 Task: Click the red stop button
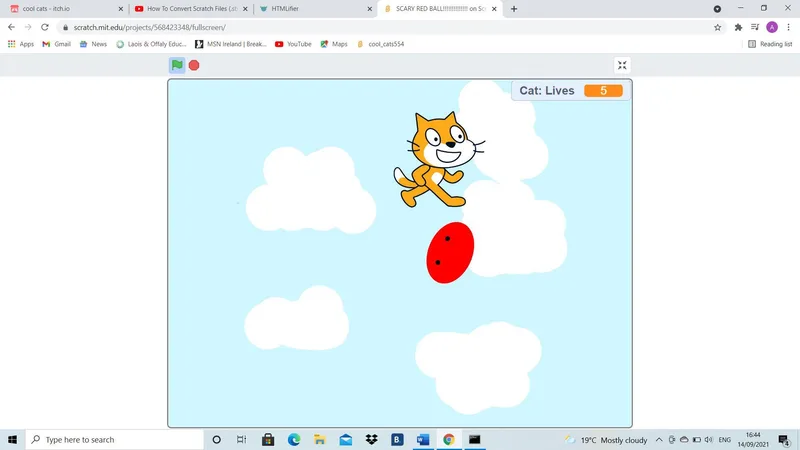[x=194, y=65]
